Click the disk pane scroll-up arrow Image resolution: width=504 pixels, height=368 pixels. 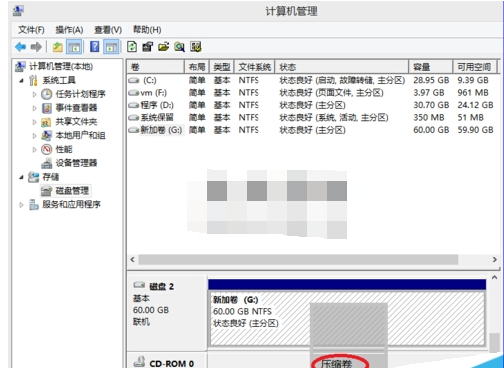pyautogui.click(x=495, y=277)
